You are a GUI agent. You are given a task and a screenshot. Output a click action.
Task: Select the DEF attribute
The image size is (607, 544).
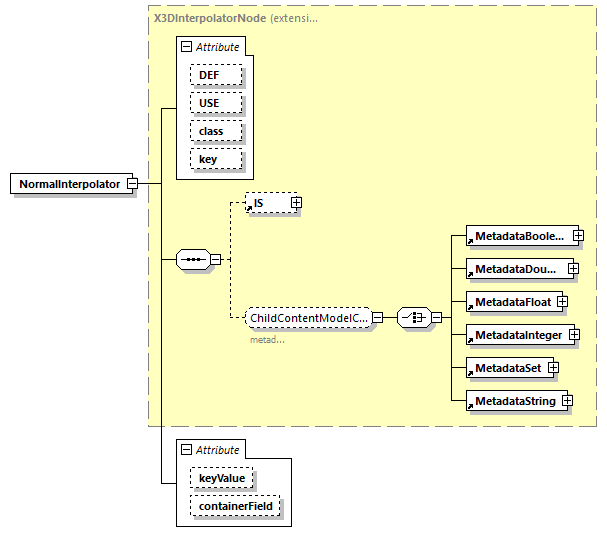pyautogui.click(x=210, y=75)
